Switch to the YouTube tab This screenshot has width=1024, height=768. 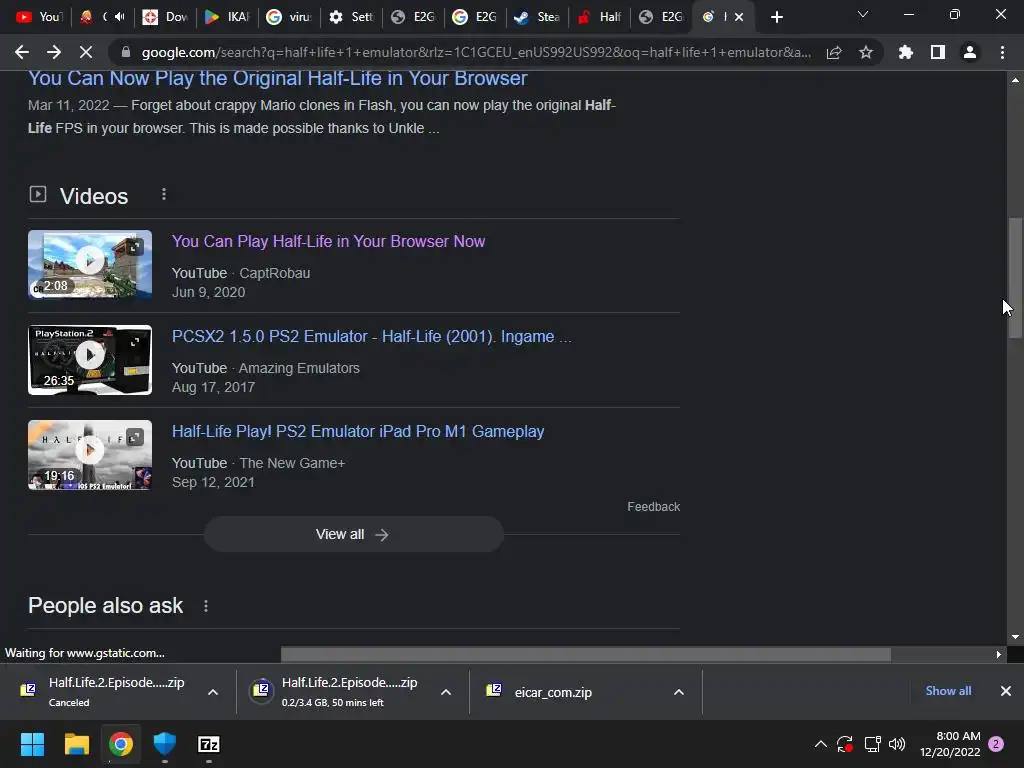point(38,17)
